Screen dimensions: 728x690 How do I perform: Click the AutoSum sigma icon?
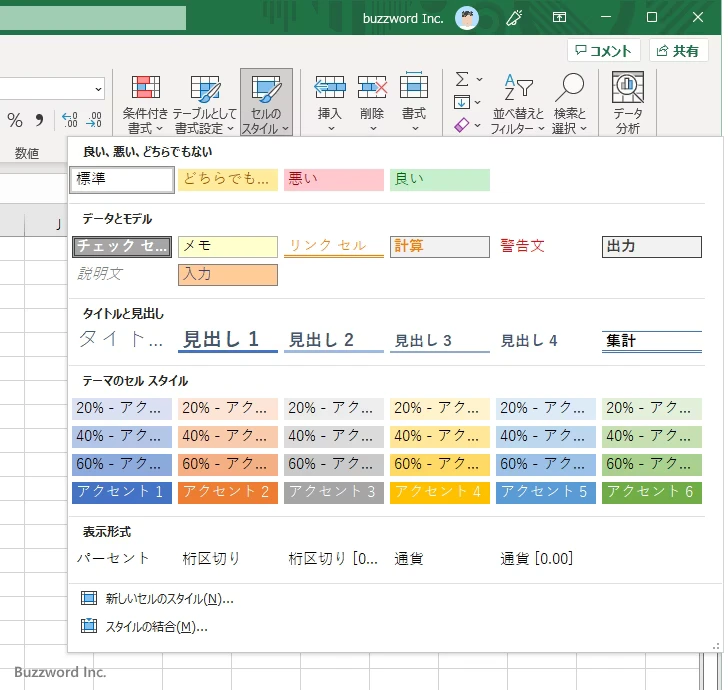[x=462, y=79]
